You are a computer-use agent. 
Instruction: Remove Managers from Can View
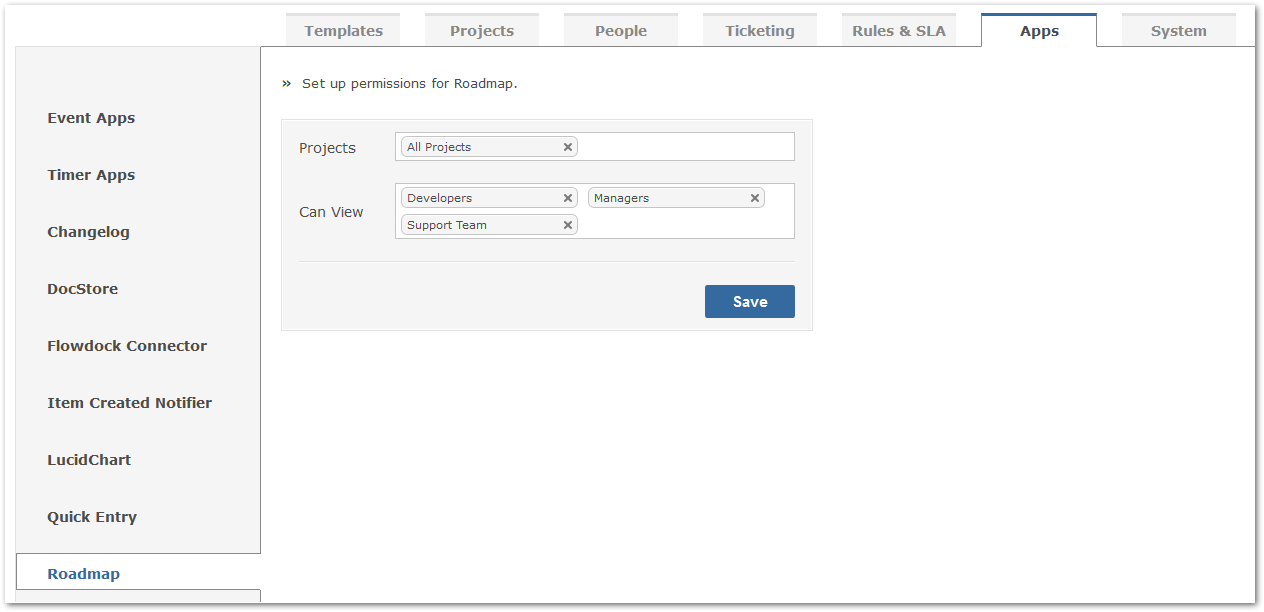755,198
